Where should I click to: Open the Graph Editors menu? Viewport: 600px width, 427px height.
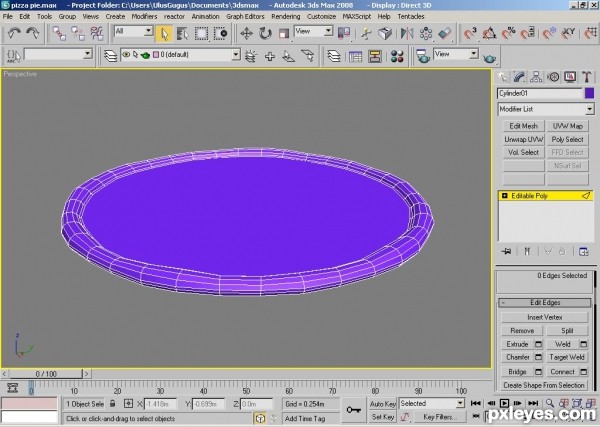coord(245,16)
